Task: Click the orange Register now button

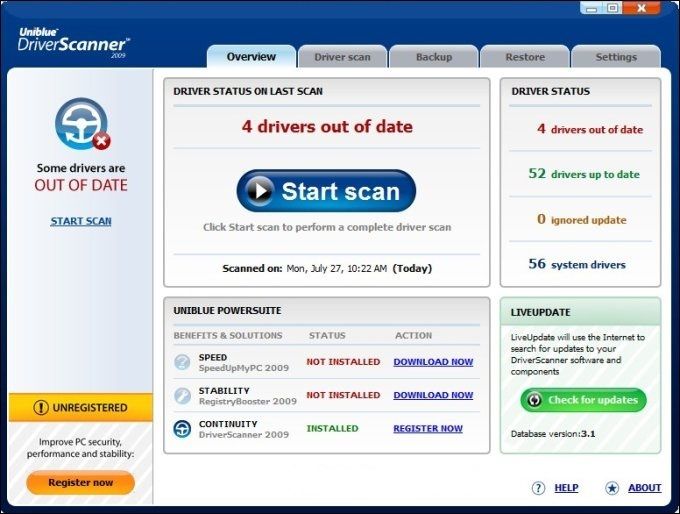Action: [81, 482]
